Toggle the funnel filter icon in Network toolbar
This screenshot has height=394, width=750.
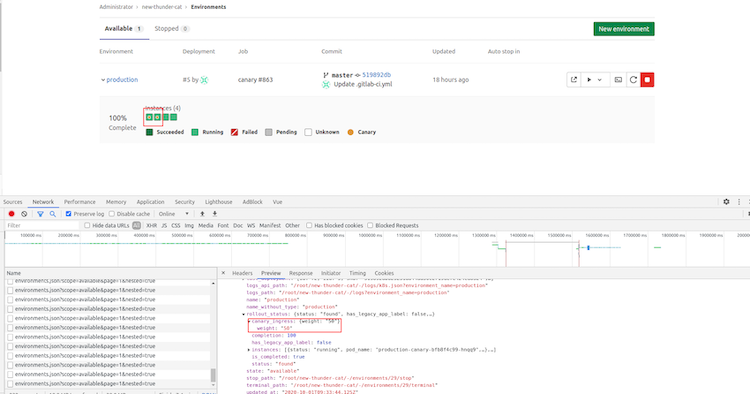coord(40,214)
